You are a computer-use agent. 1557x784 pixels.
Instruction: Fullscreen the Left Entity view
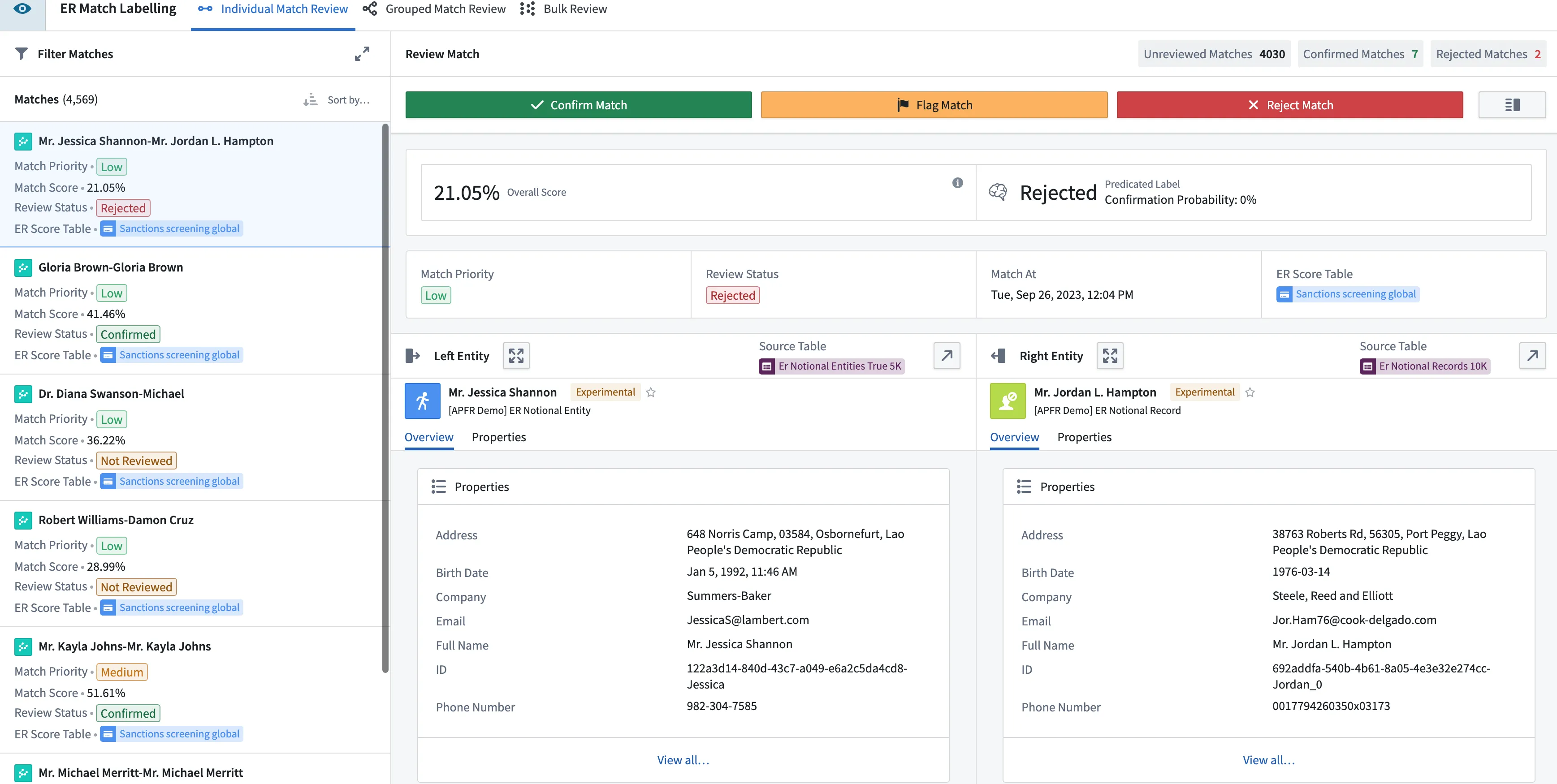click(x=515, y=356)
